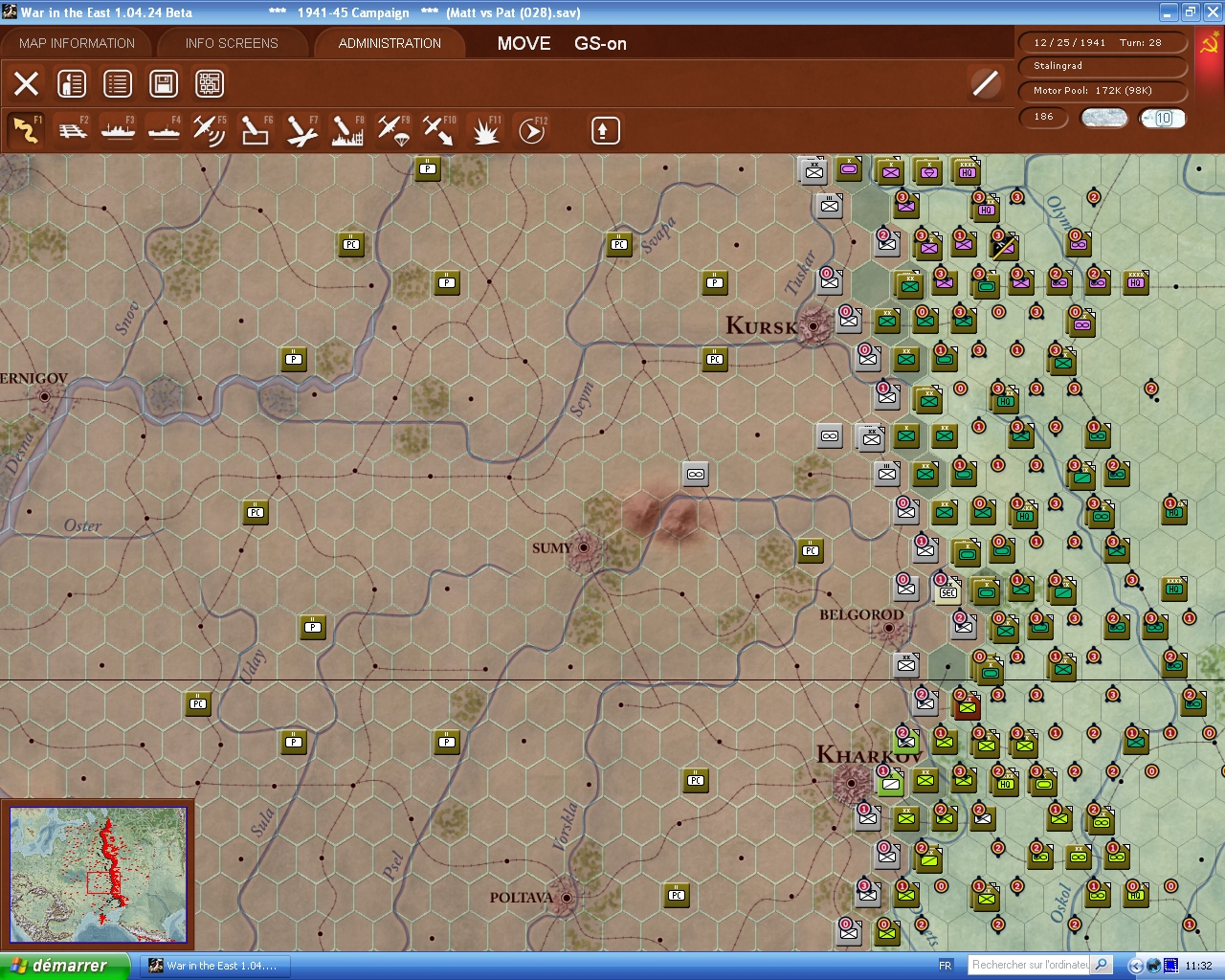Open the brick-pattern icon in Administration toolbar

(x=210, y=83)
